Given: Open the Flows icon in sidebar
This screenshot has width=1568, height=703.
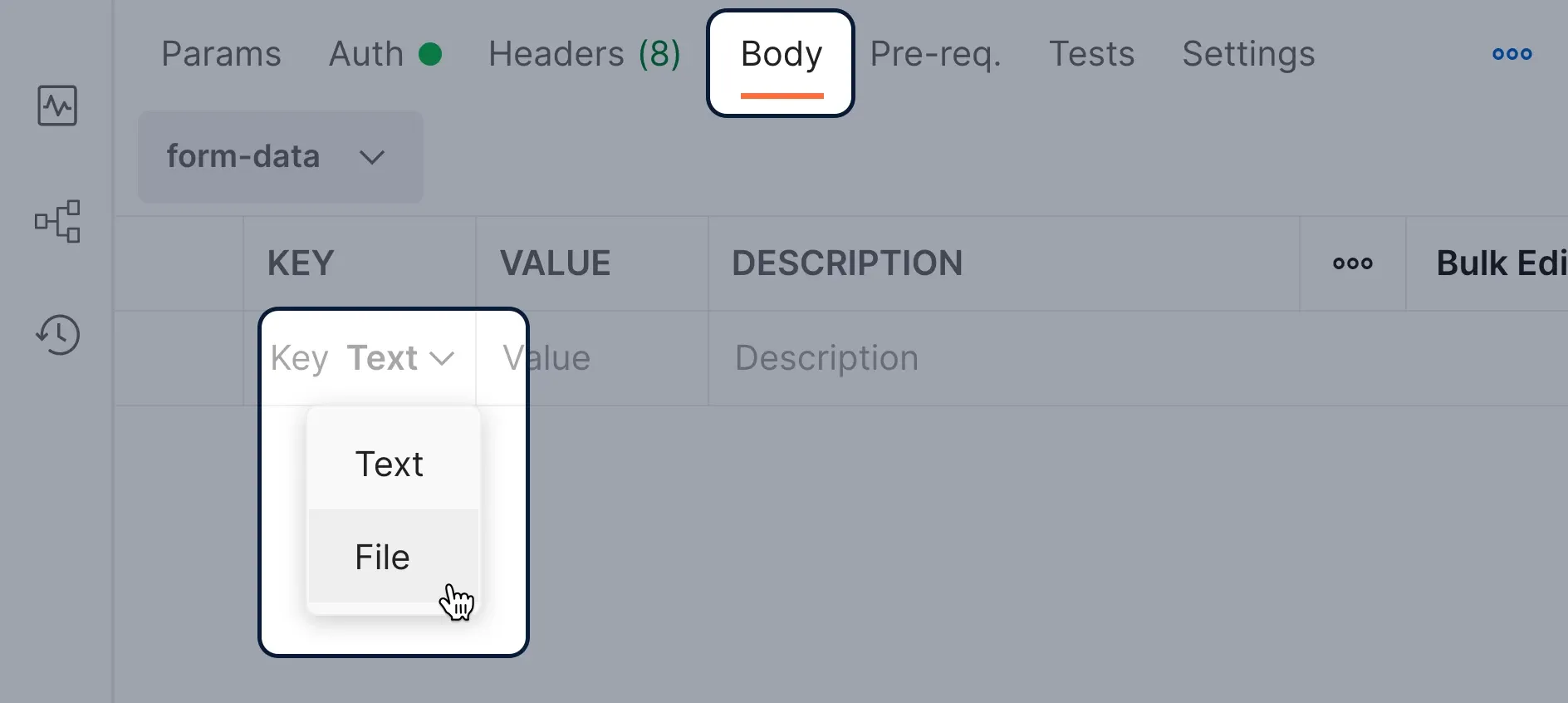Looking at the screenshot, I should pos(57,221).
